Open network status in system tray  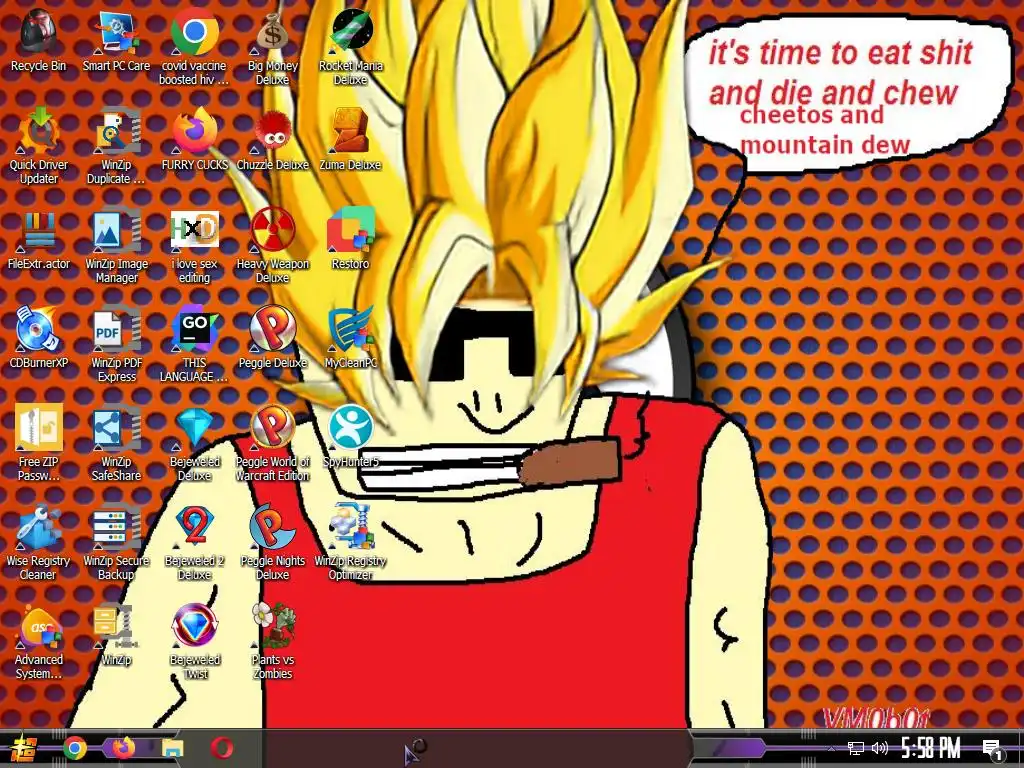point(856,748)
